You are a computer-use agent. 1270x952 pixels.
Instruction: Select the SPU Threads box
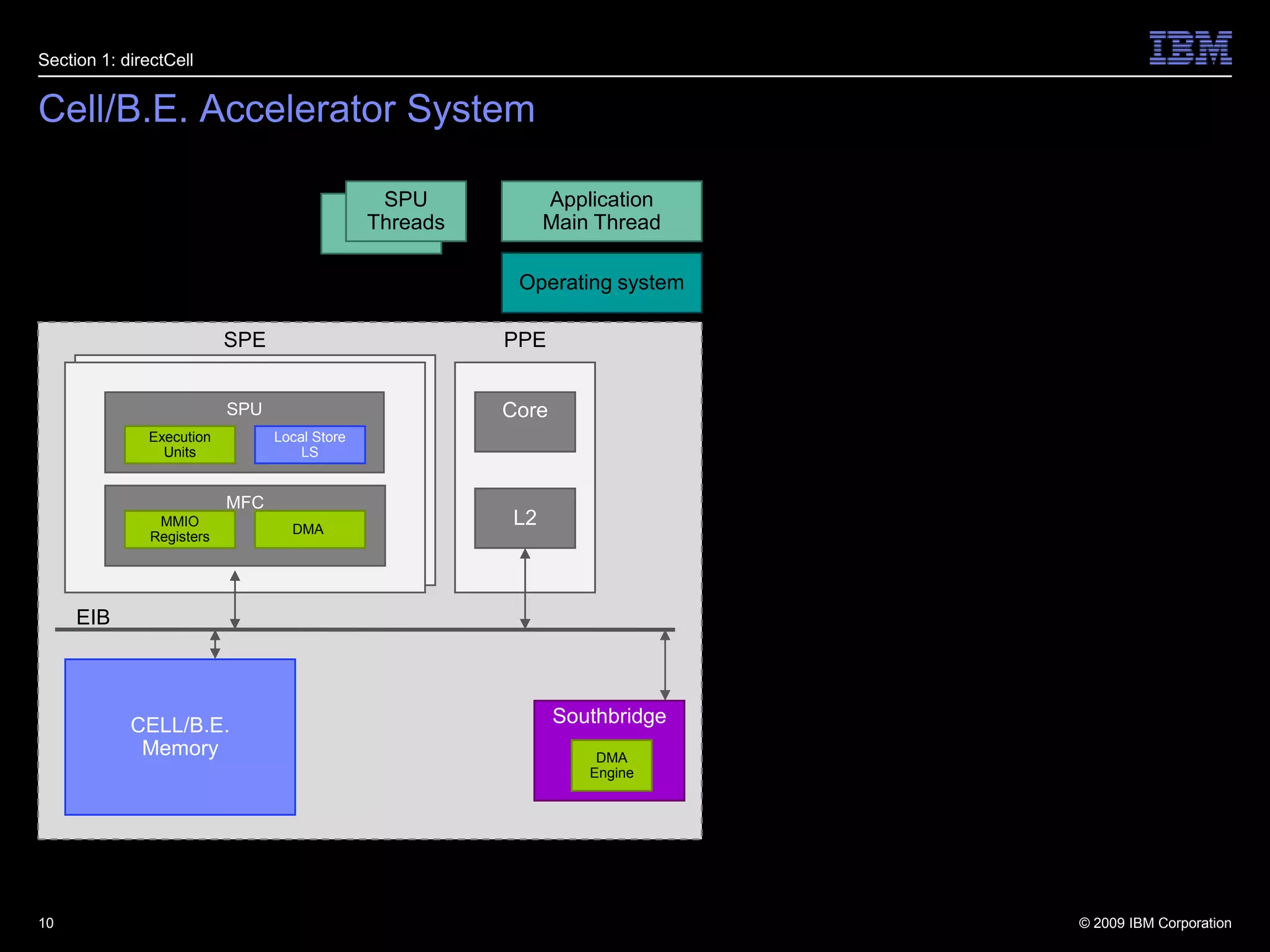click(406, 211)
